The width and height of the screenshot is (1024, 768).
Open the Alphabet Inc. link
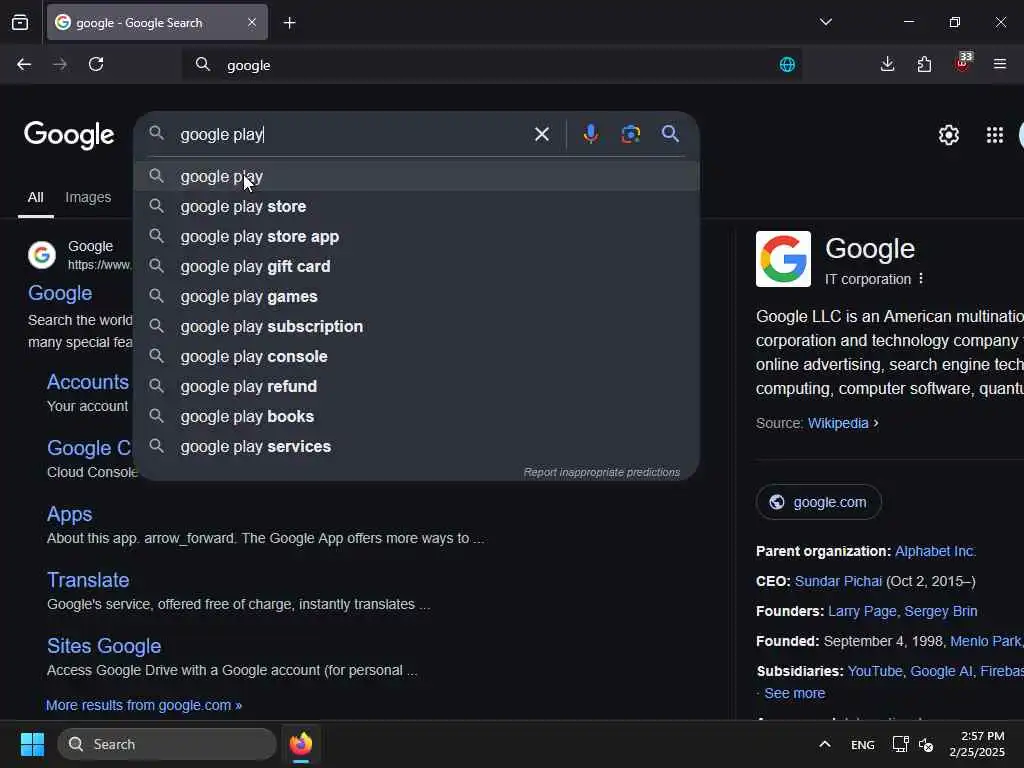click(x=935, y=551)
